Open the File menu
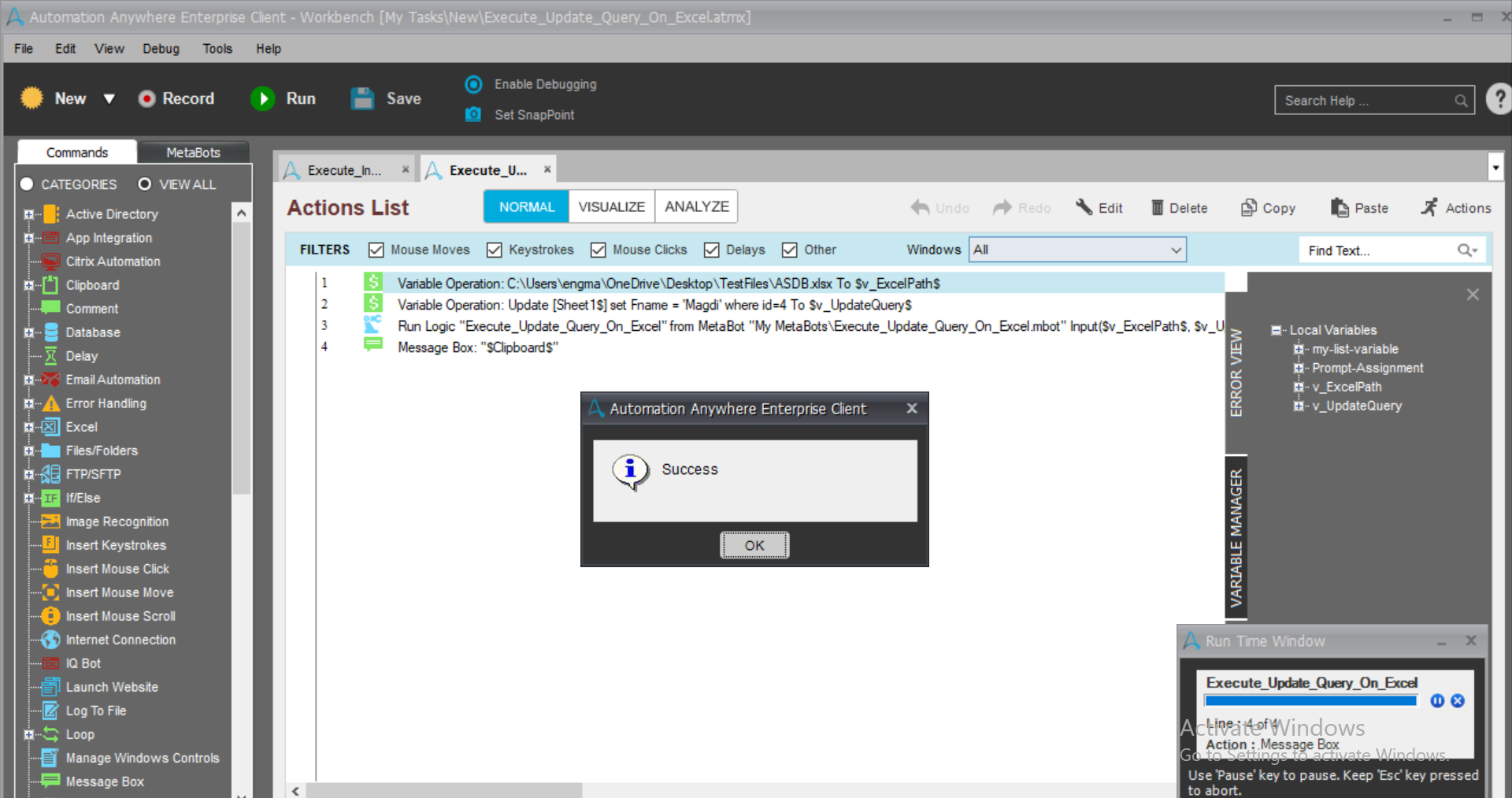This screenshot has width=1512, height=798. tap(24, 49)
